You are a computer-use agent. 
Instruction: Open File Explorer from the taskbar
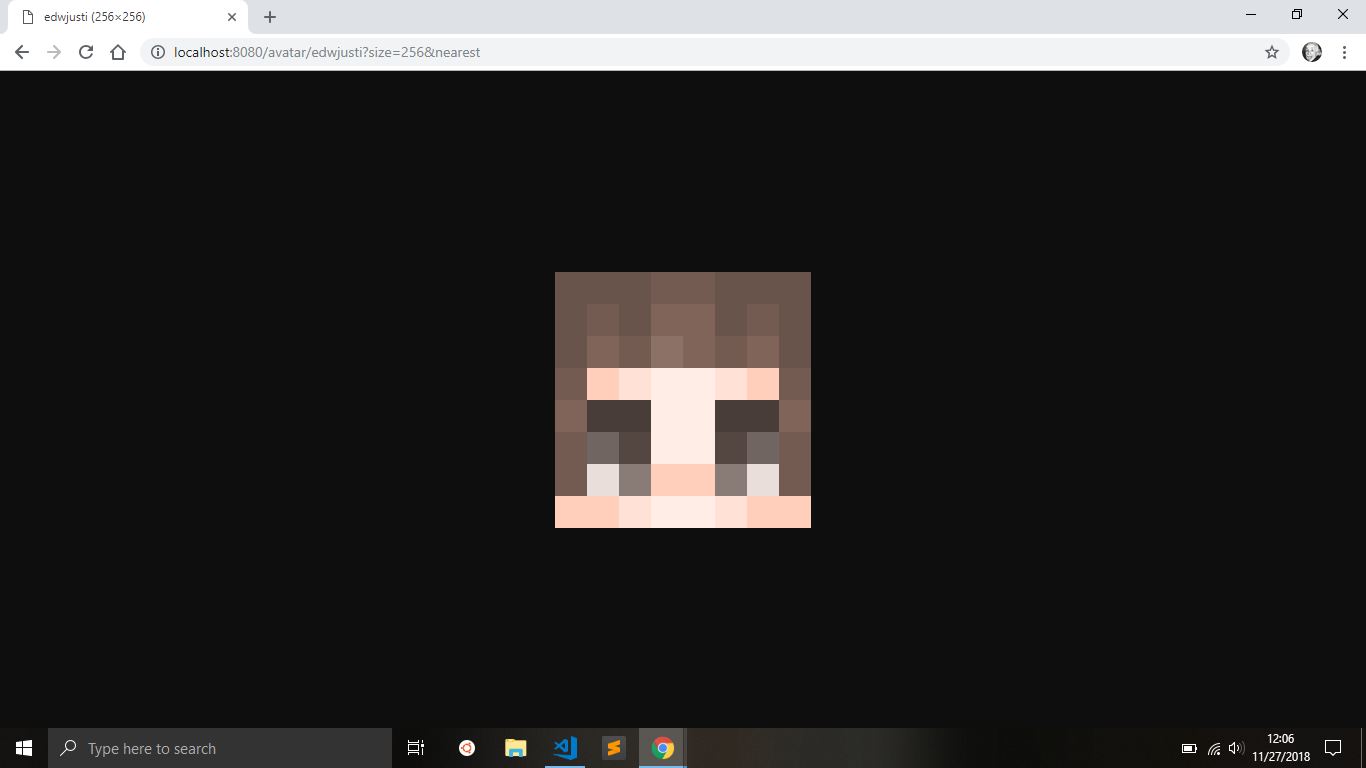click(515, 747)
